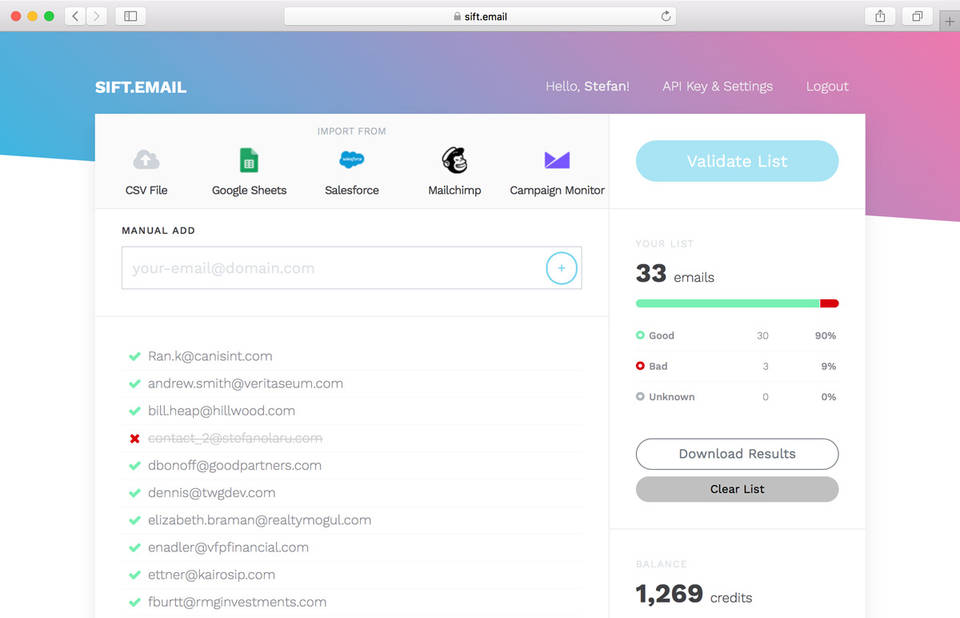Choose the Mailchimp import icon
This screenshot has height=618, width=960.
pyautogui.click(x=454, y=160)
